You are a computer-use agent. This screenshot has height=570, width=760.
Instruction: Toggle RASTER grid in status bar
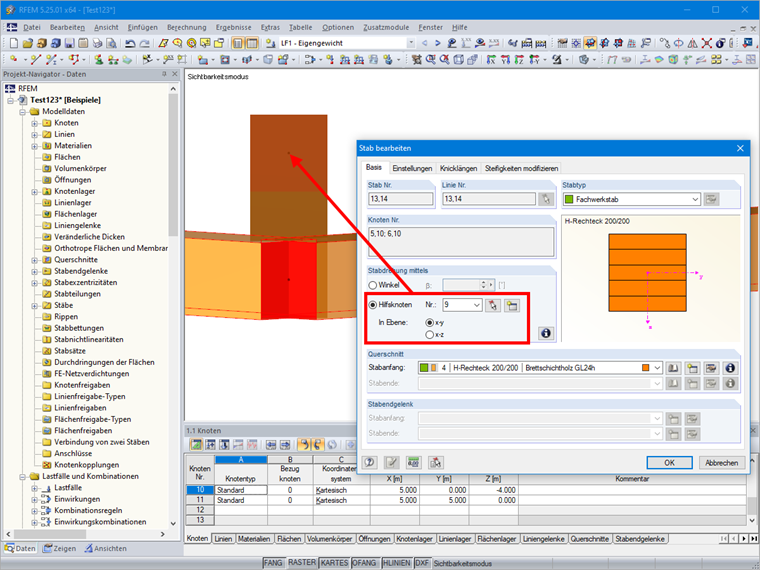(302, 563)
